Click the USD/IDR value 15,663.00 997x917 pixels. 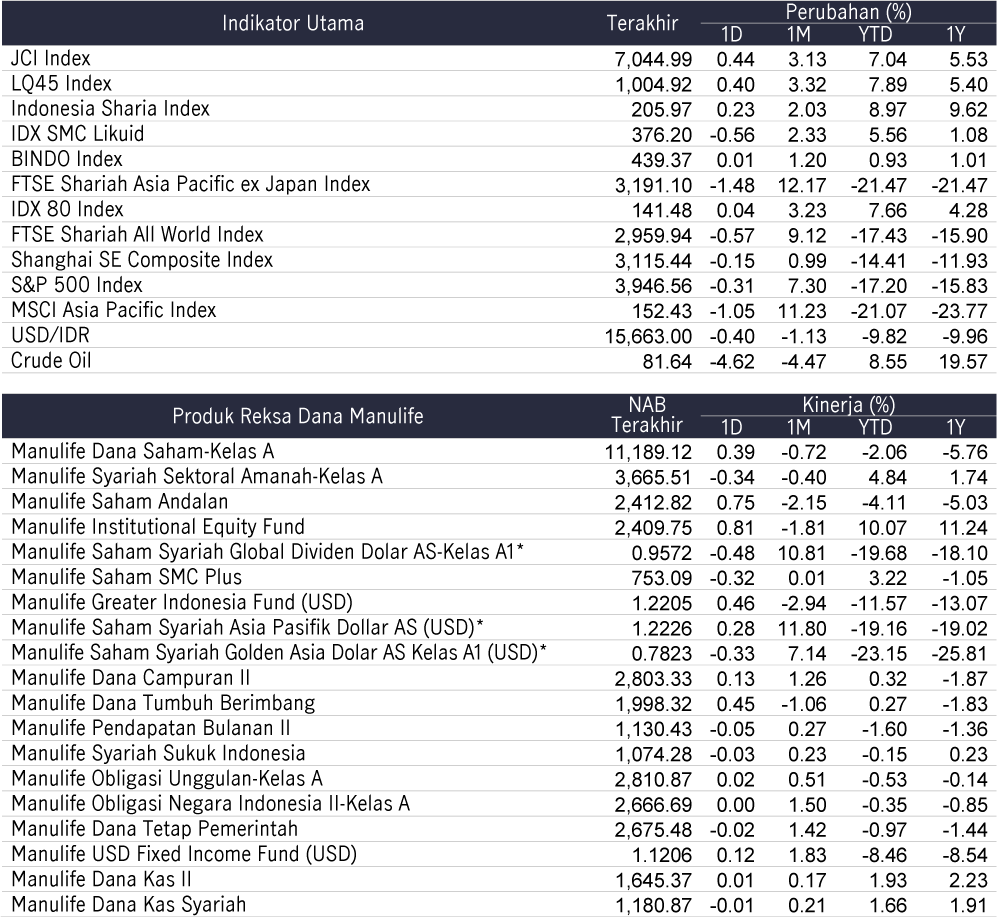pos(649,336)
